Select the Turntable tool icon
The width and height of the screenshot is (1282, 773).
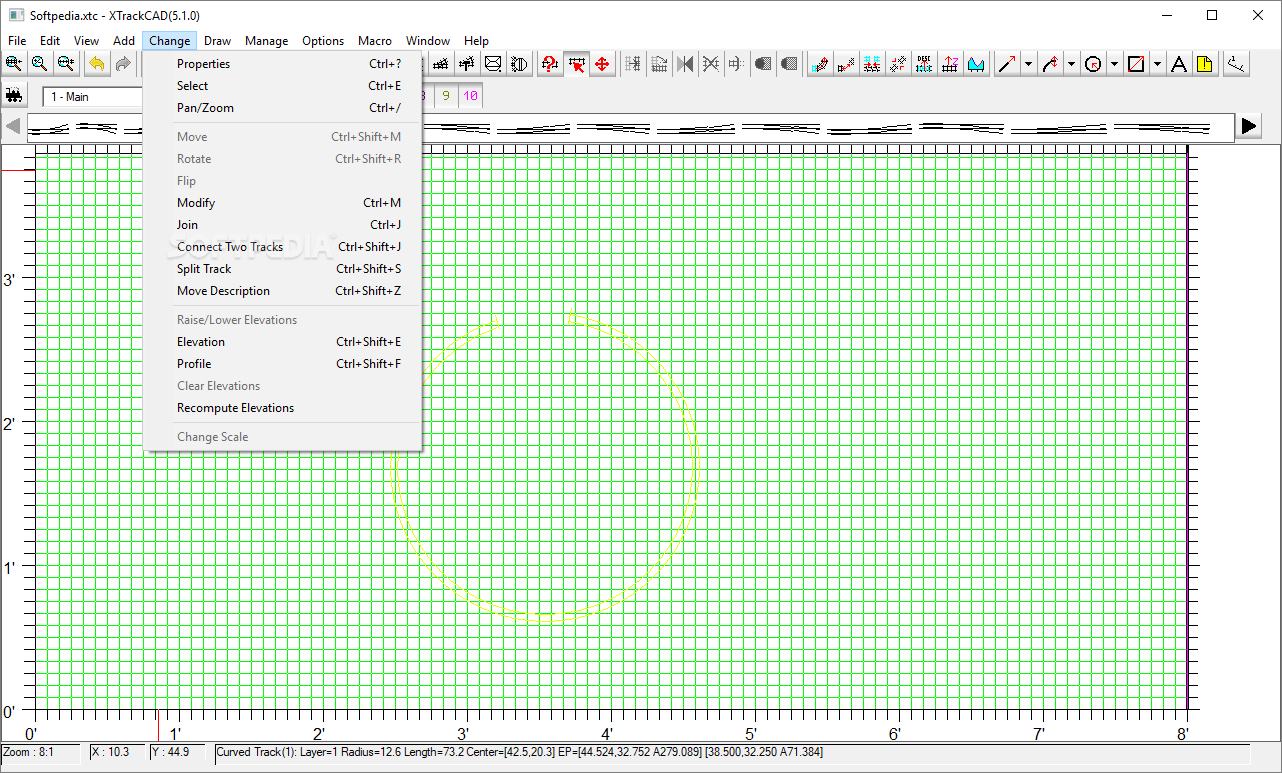(x=519, y=64)
